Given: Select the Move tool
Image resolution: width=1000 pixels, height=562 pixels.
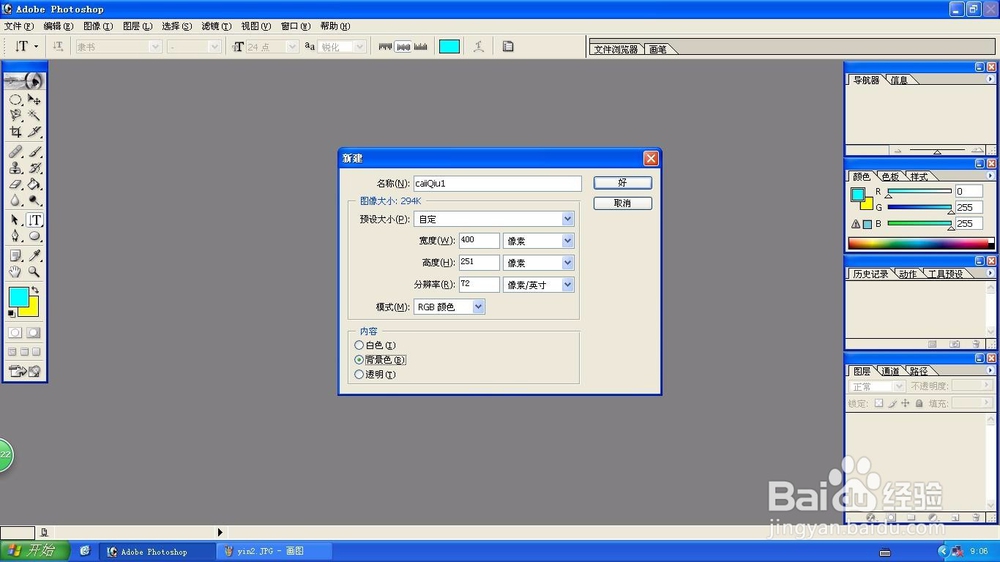Looking at the screenshot, I should (x=34, y=100).
